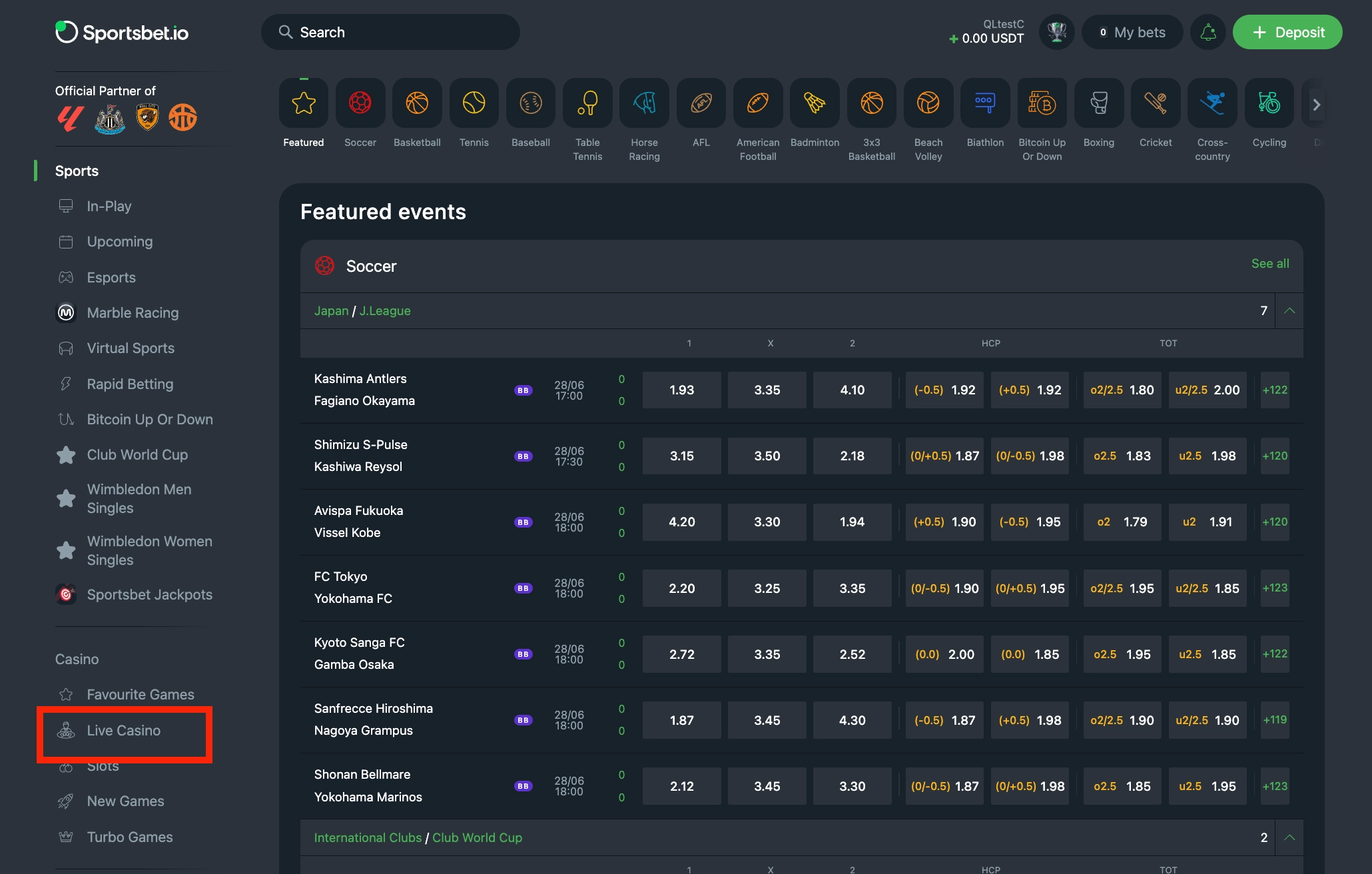Click the LaLiga partner logo

(x=70, y=119)
